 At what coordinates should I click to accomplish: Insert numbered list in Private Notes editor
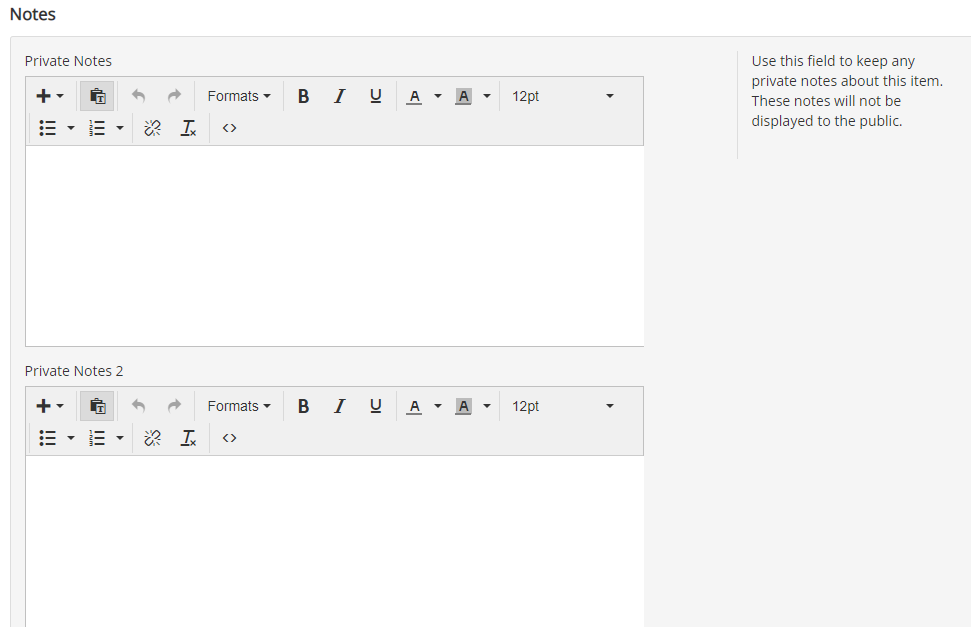point(97,128)
